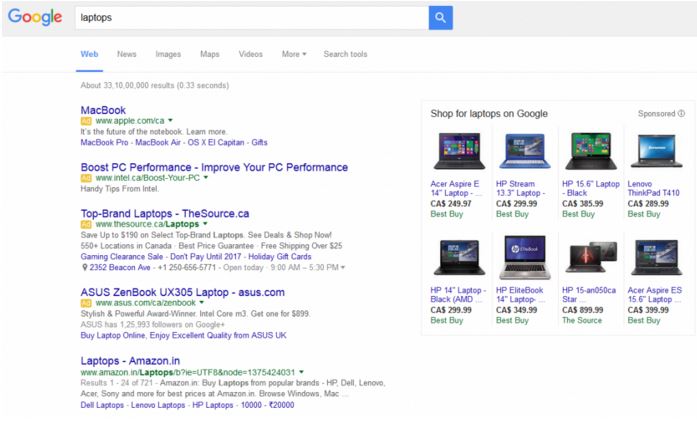Viewport: 697px width, 421px height.
Task: Follow the MacBook Pro sitelink
Action: tap(104, 143)
